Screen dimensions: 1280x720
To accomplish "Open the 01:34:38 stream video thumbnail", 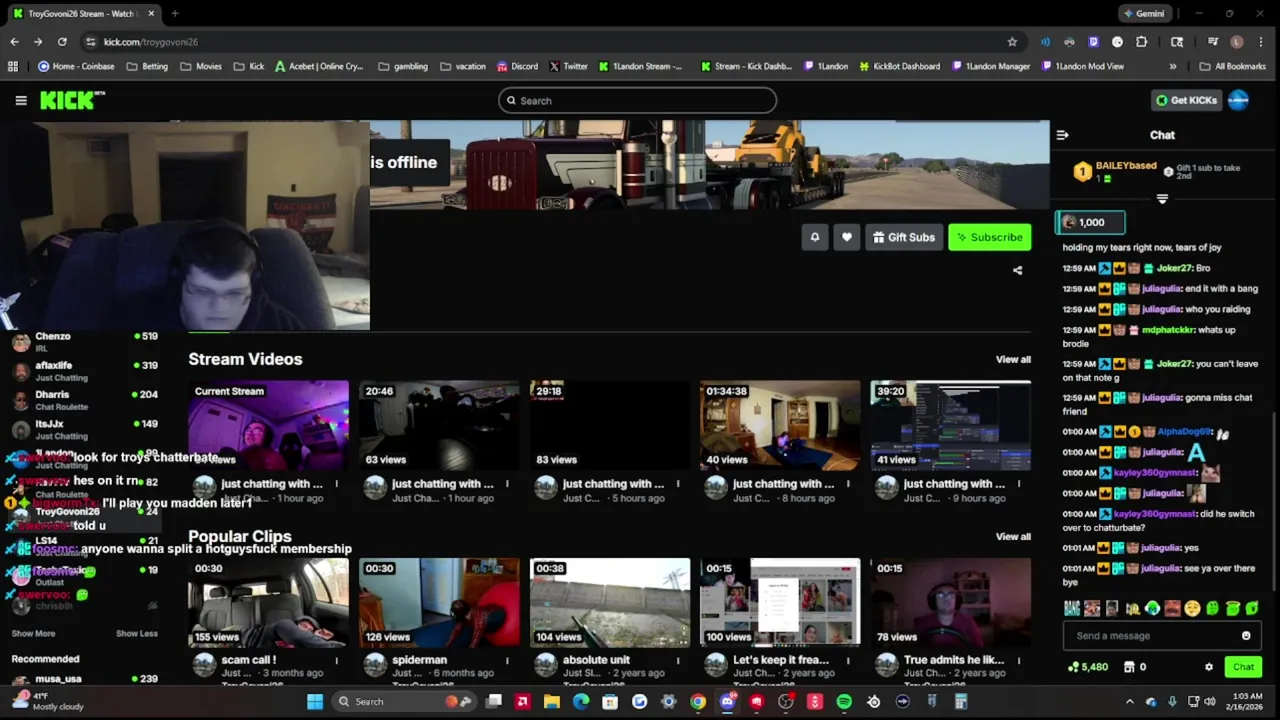I will (x=780, y=425).
